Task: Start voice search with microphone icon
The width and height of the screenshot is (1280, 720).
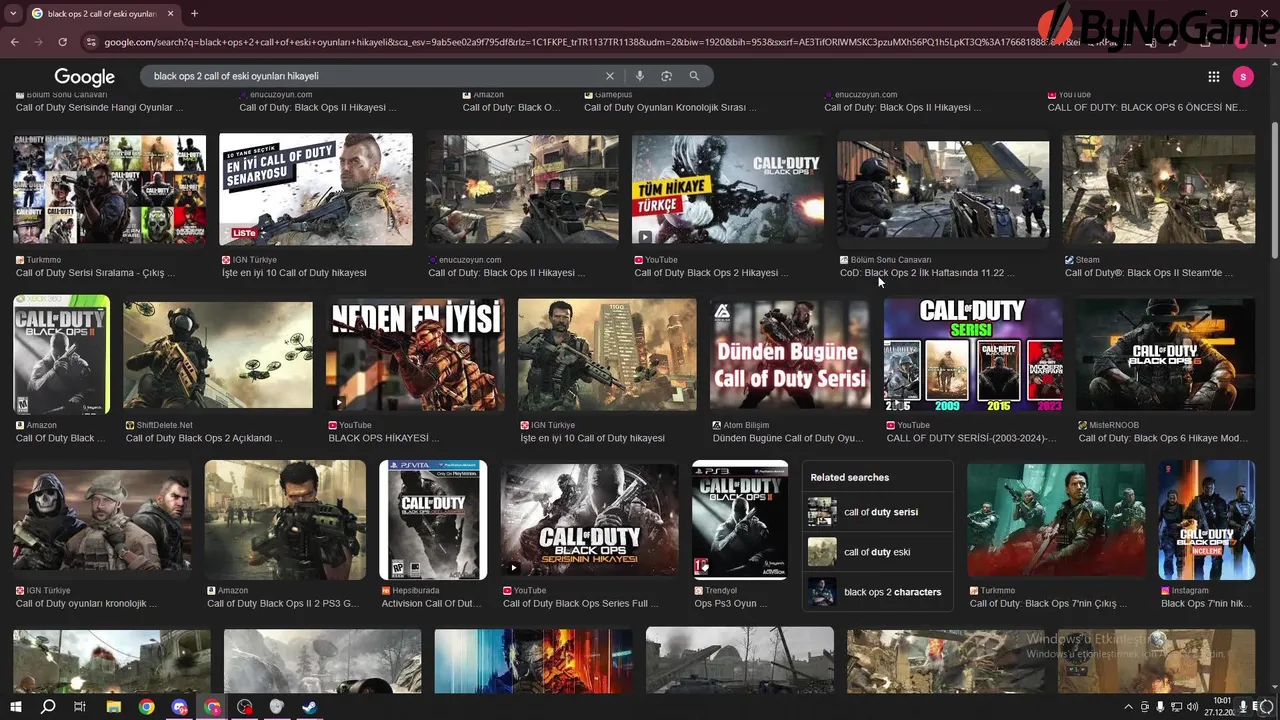Action: click(x=639, y=76)
